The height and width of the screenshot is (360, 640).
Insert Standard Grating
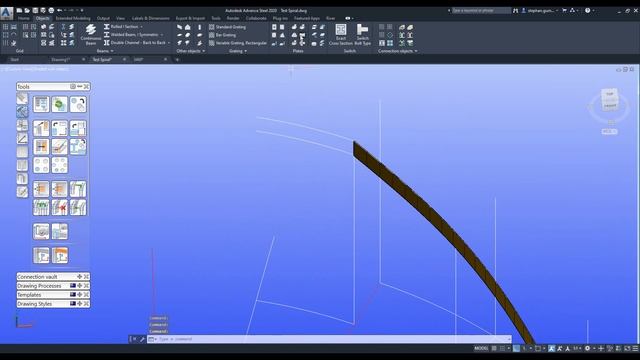click(227, 27)
